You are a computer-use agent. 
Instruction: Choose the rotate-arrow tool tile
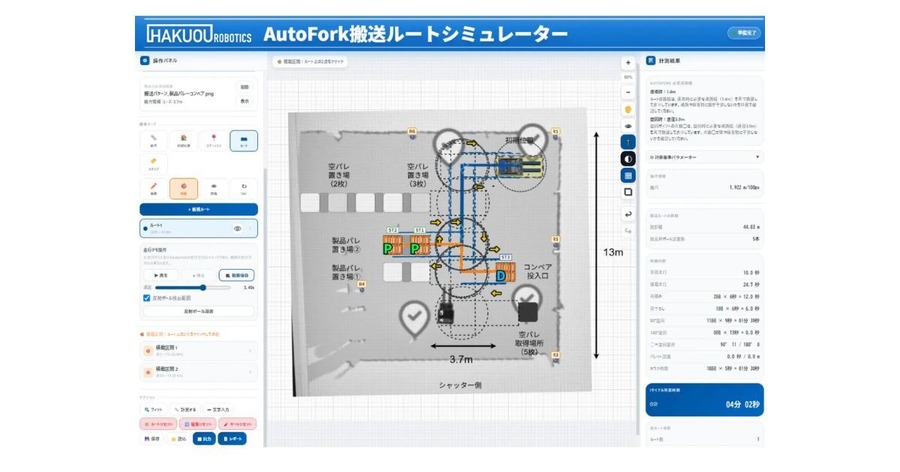point(244,188)
